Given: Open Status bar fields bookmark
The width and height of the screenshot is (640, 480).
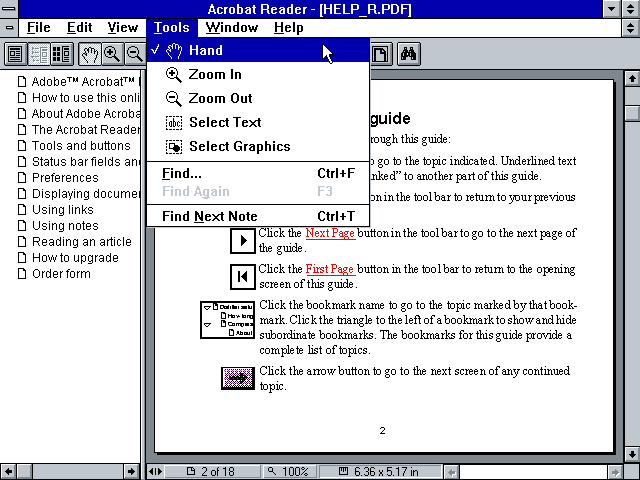Looking at the screenshot, I should pyautogui.click(x=86, y=162).
